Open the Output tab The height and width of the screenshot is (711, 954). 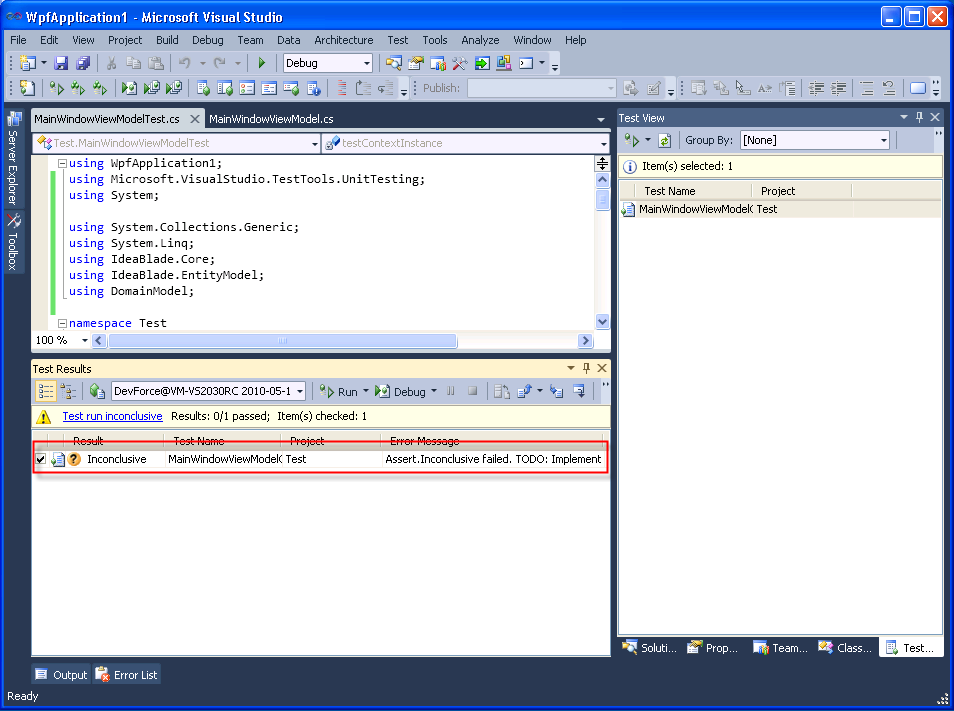pos(61,675)
